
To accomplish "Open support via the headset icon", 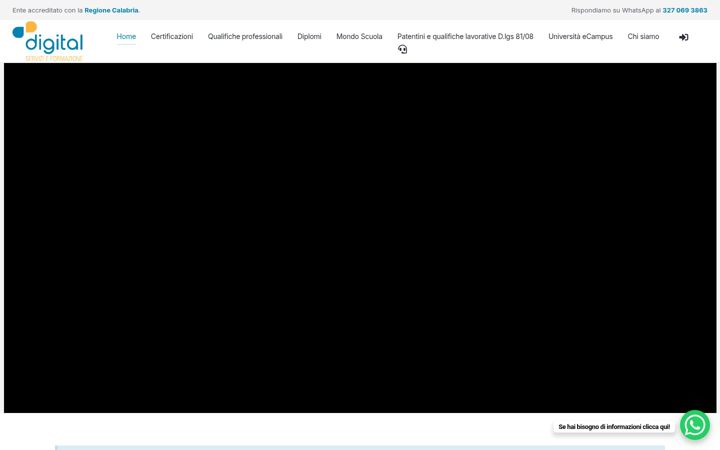I will click(403, 49).
